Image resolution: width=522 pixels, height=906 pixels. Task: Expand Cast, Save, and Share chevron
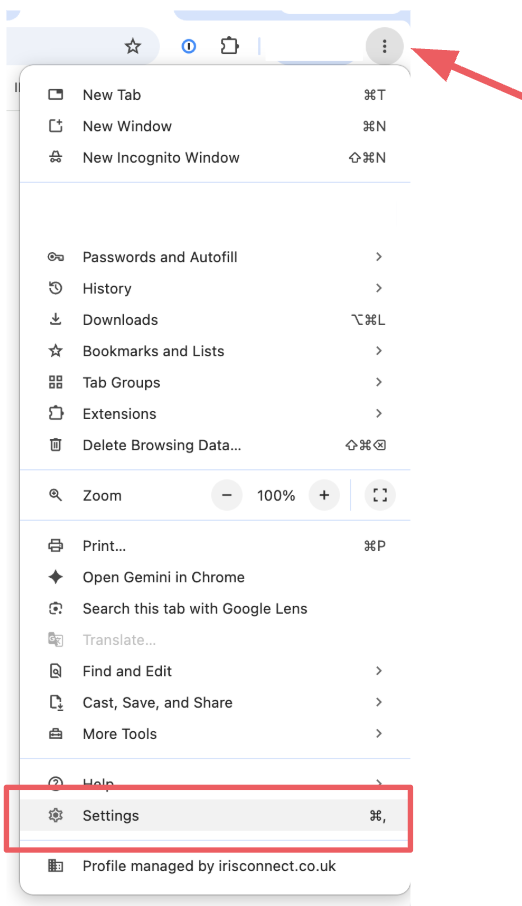[x=379, y=702]
